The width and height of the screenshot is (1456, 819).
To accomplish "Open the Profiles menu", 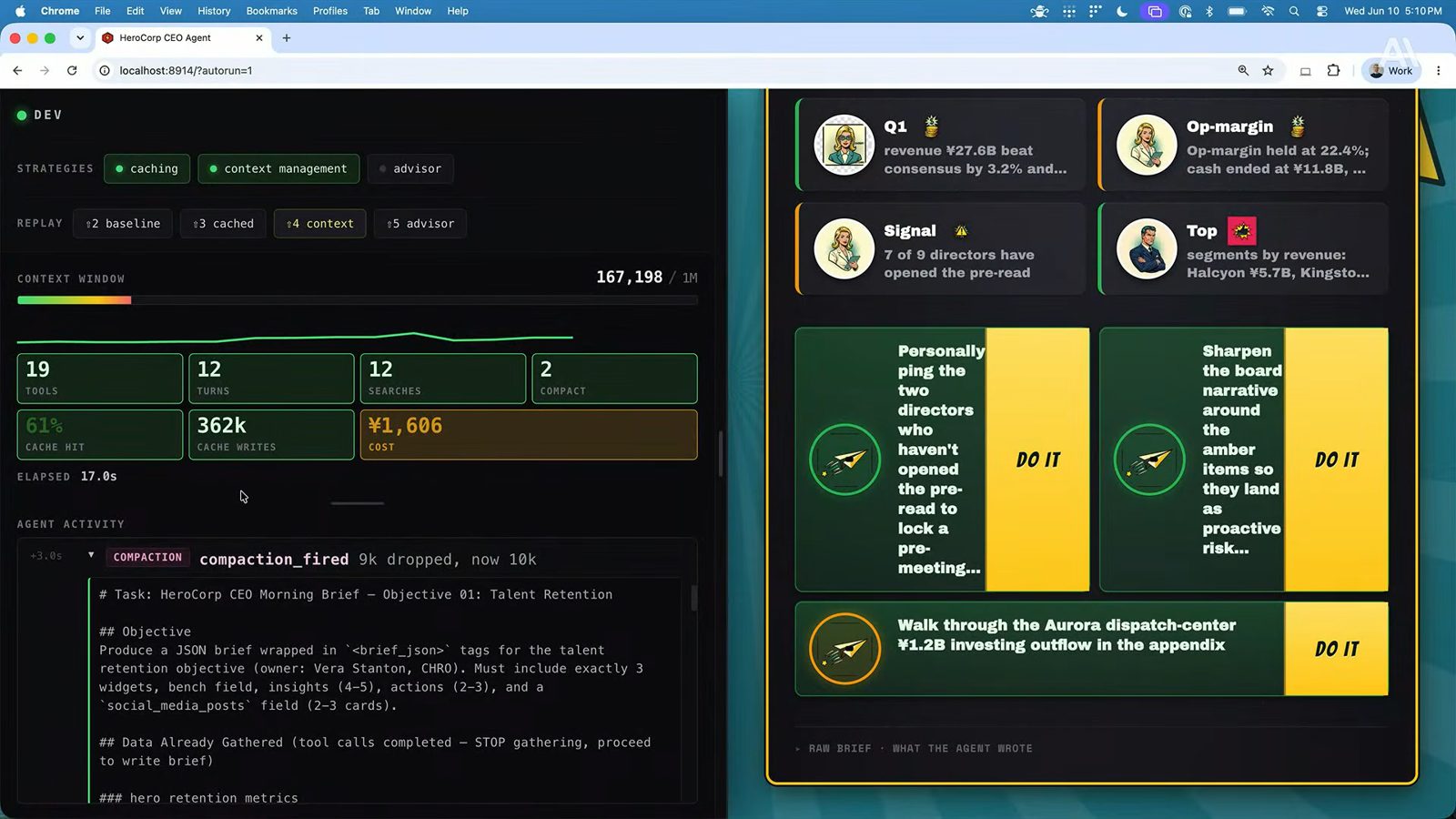I will [x=330, y=11].
